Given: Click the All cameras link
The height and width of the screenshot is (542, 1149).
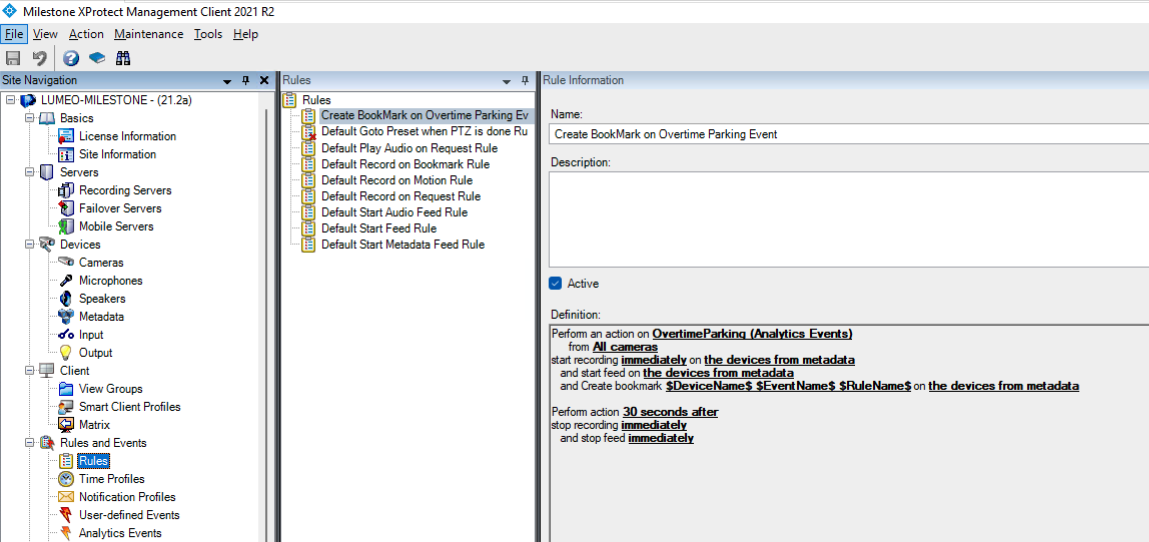Looking at the screenshot, I should tap(625, 346).
